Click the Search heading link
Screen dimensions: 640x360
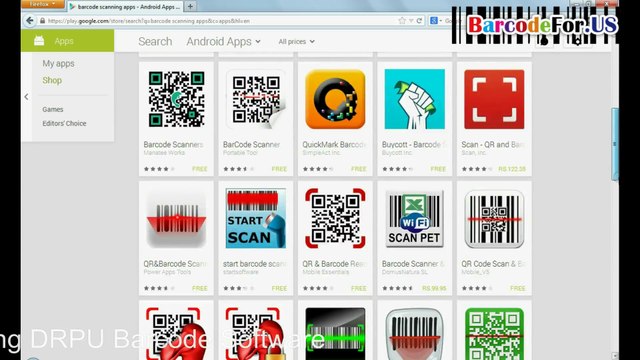[x=155, y=42]
